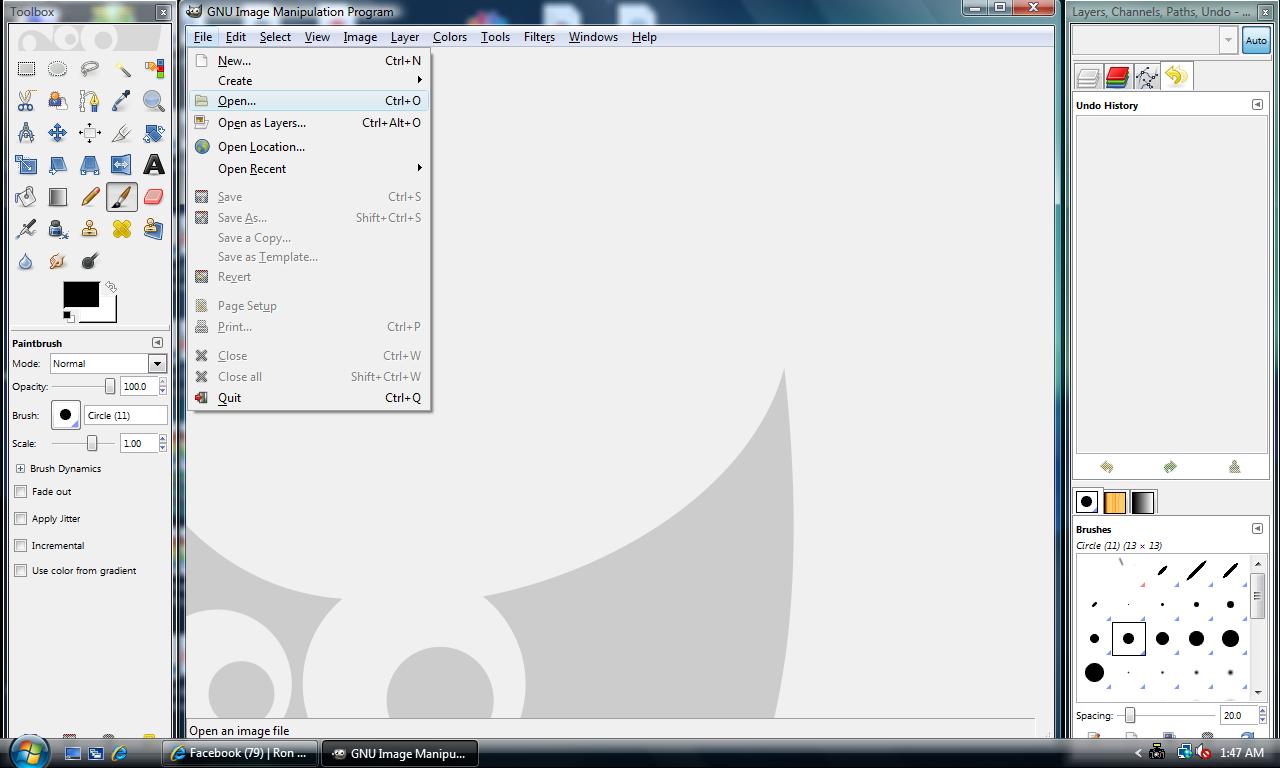
Task: Click the foreground color black swatch
Action: point(80,294)
